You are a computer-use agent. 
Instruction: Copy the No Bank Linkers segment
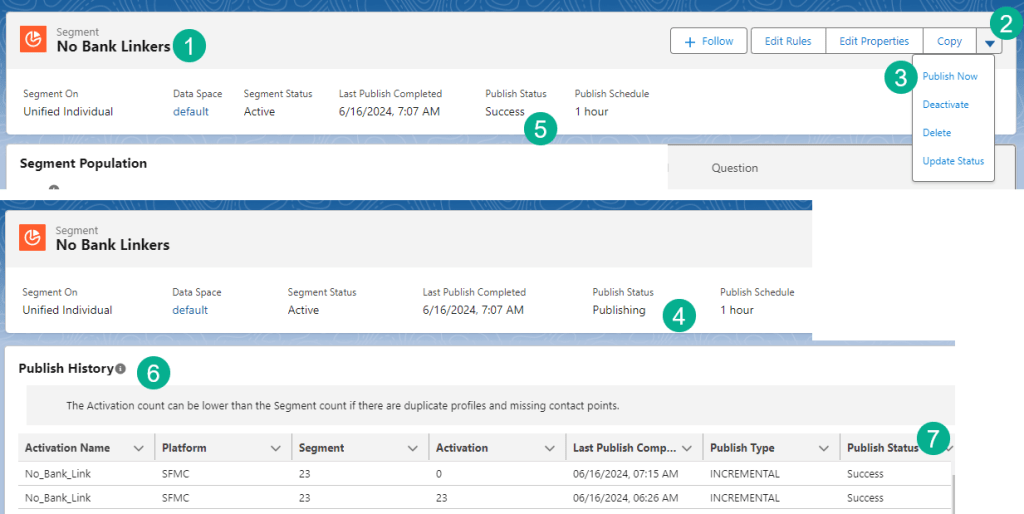point(949,41)
